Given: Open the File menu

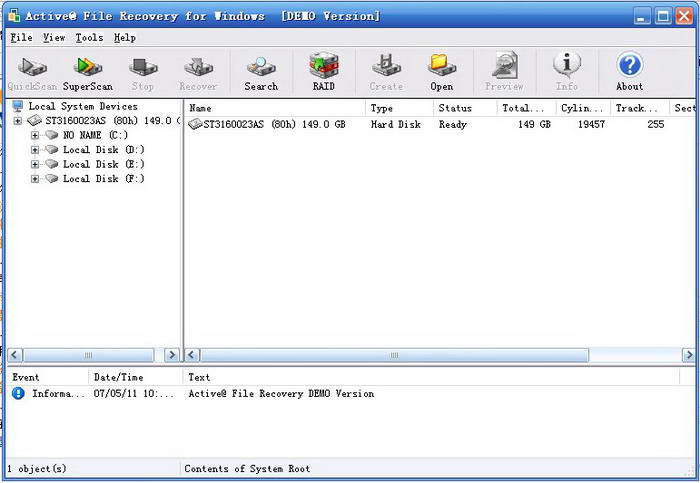Looking at the screenshot, I should [x=21, y=37].
